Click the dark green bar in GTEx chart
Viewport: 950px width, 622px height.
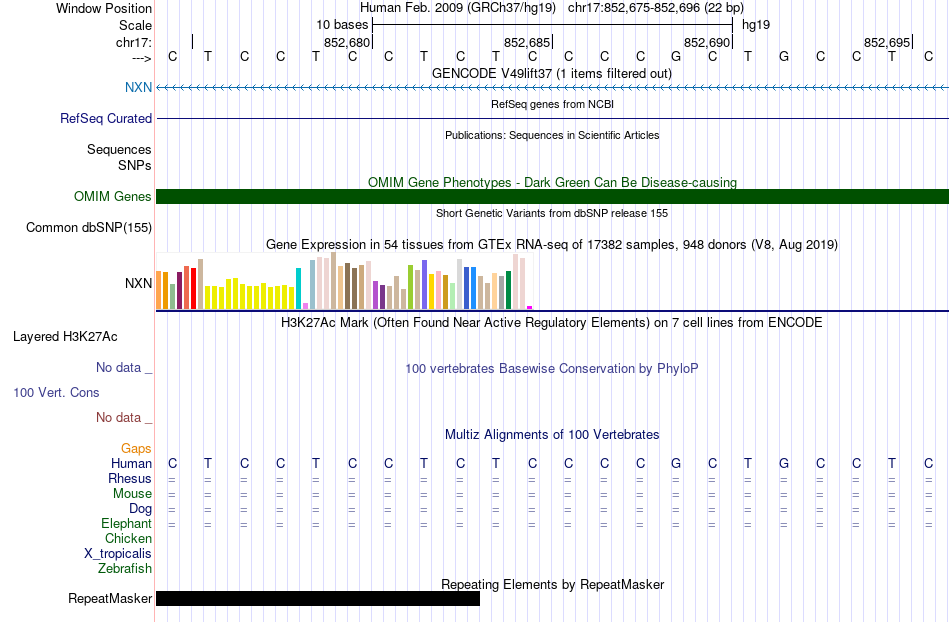coord(508,290)
